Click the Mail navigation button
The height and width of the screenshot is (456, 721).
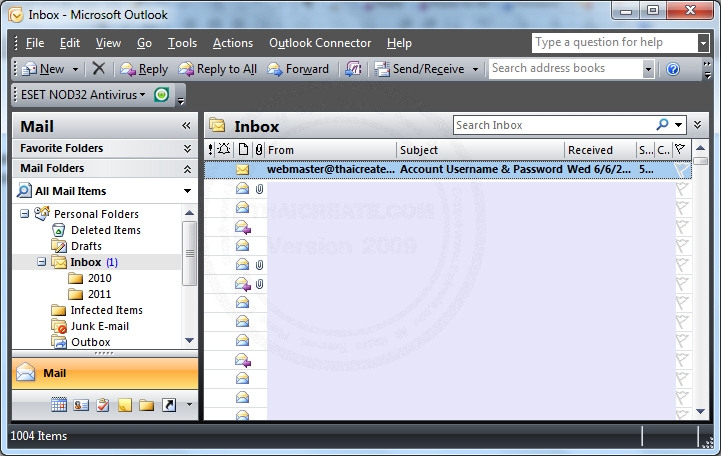pos(105,373)
